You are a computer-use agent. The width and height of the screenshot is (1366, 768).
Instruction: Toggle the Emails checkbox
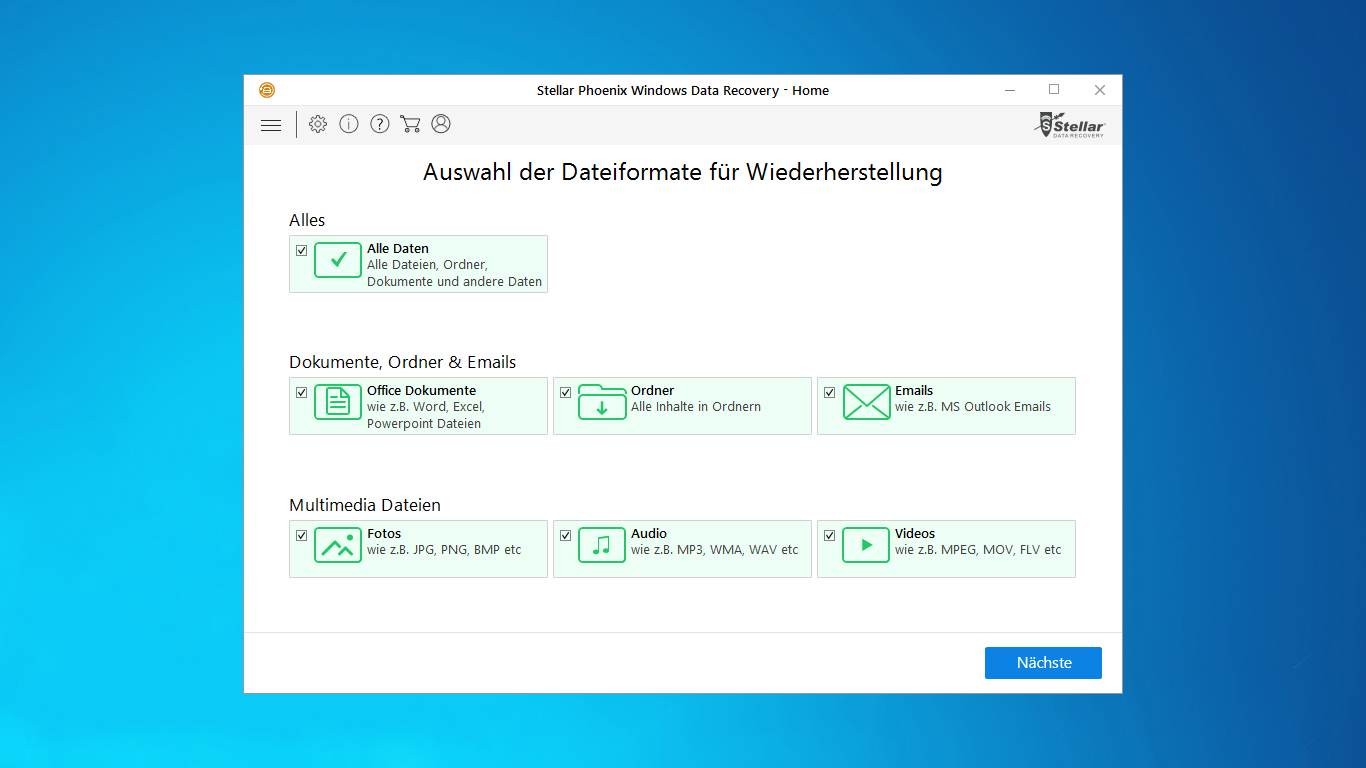click(829, 393)
